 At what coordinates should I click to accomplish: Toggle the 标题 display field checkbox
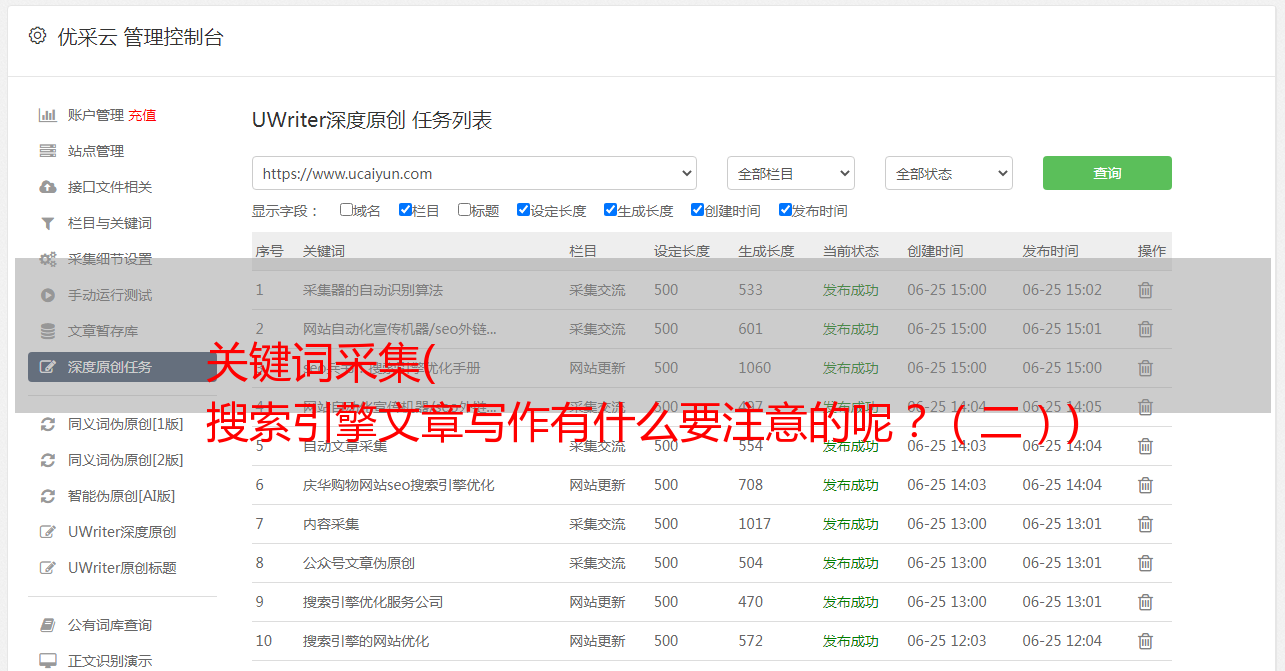pos(464,210)
